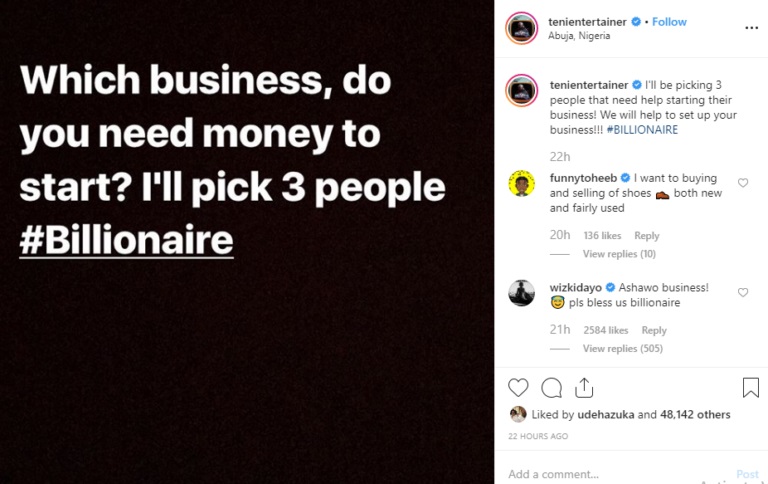Click tenientertainer's profile picture in the header
The image size is (768, 484).
(x=521, y=28)
